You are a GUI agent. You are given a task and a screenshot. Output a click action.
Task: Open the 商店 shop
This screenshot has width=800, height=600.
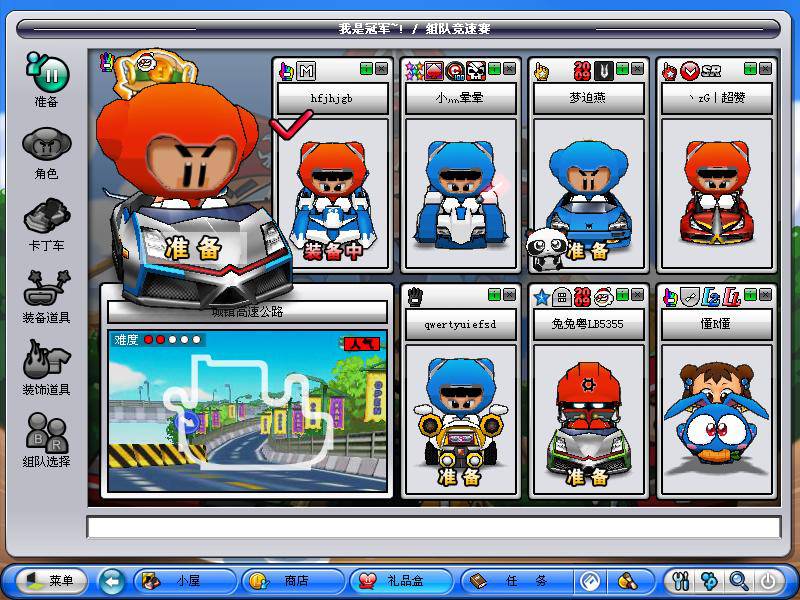293,581
